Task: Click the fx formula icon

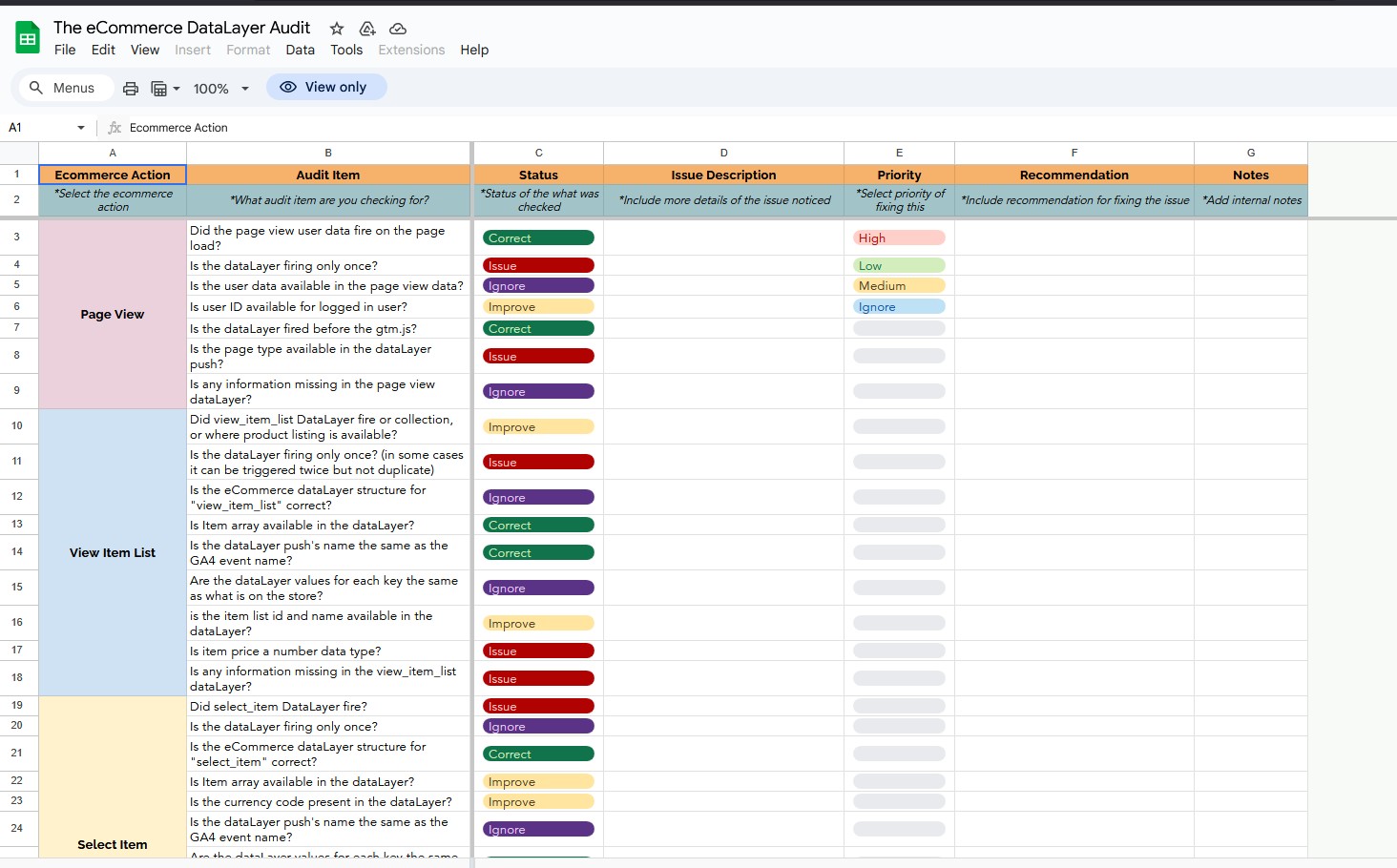Action: tap(113, 127)
